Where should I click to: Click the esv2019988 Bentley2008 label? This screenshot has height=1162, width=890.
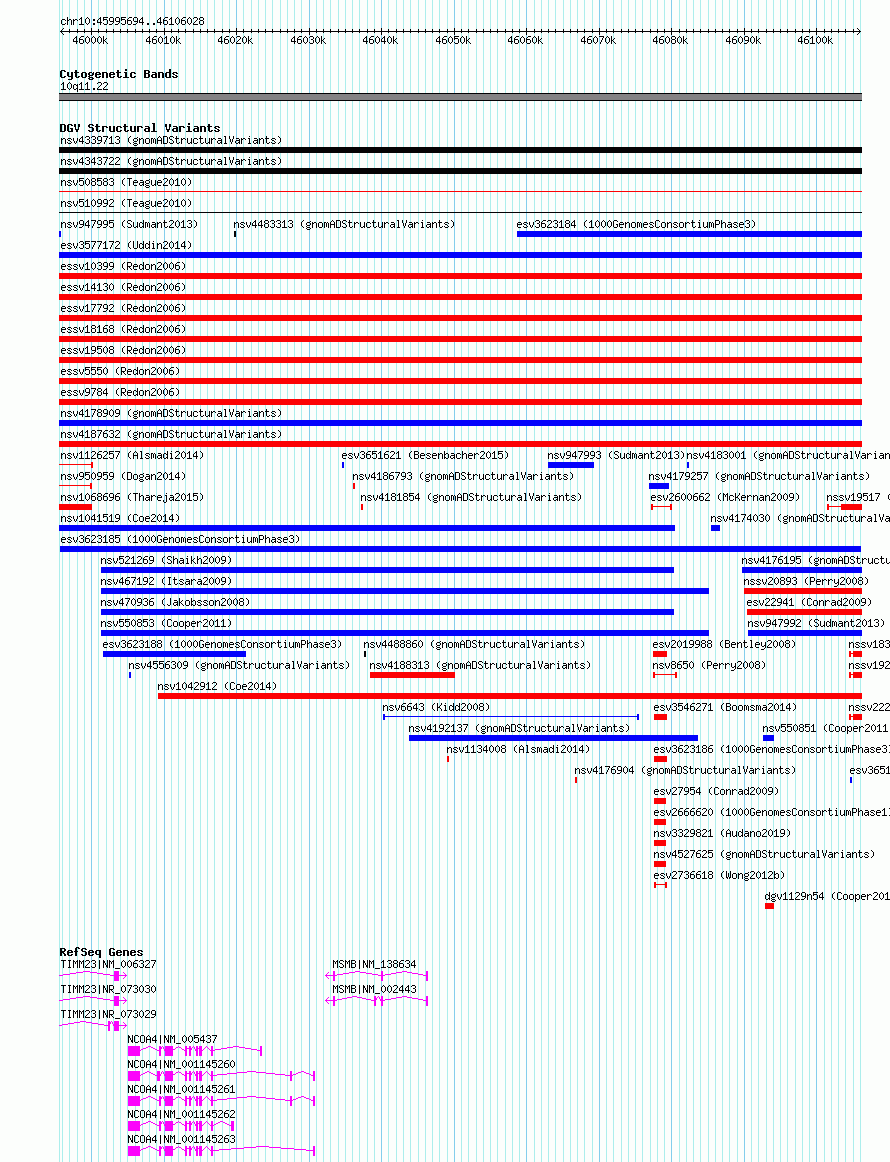pyautogui.click(x=725, y=644)
